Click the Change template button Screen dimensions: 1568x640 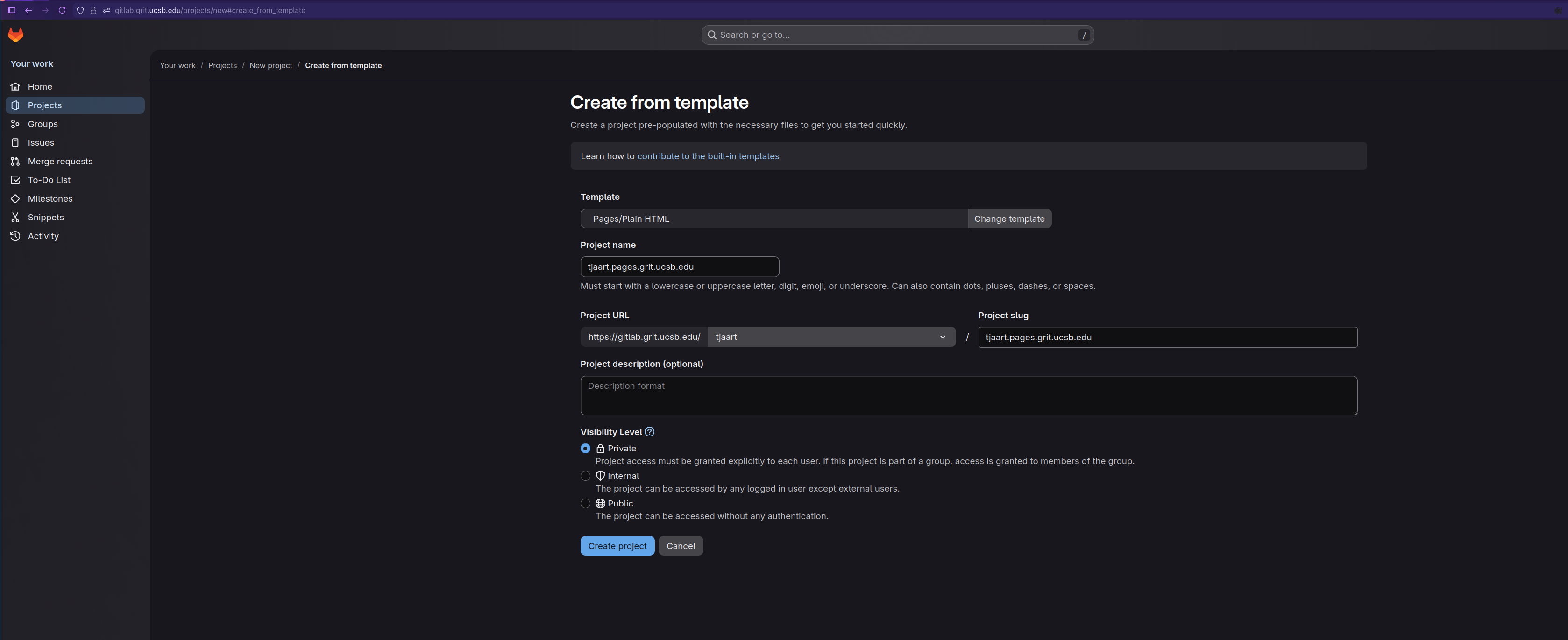coord(1008,219)
